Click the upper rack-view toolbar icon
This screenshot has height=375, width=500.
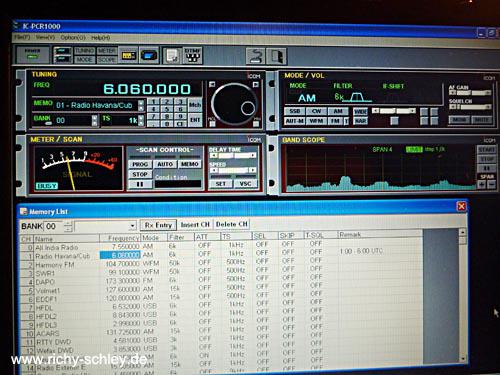(63, 51)
